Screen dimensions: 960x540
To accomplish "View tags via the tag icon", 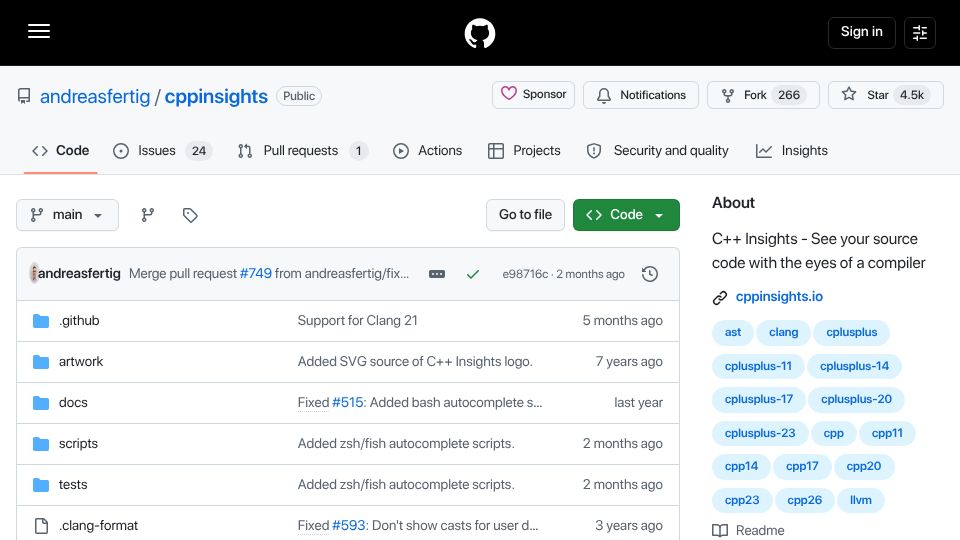I will [190, 215].
